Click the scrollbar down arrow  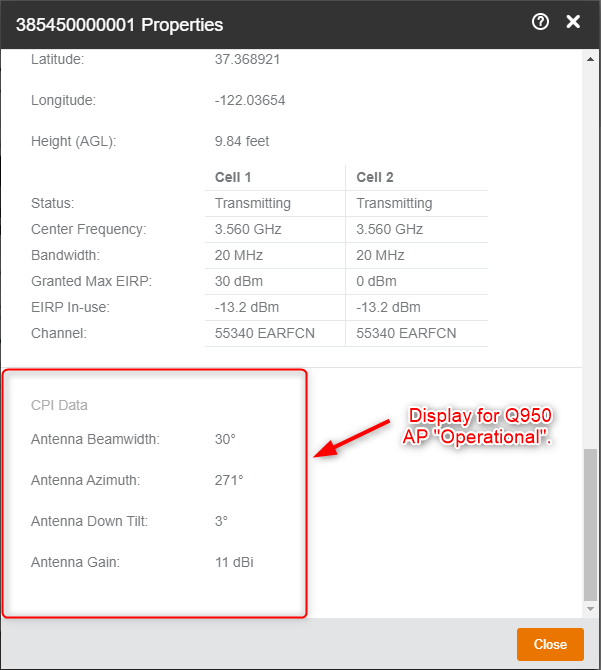pyautogui.click(x=590, y=609)
